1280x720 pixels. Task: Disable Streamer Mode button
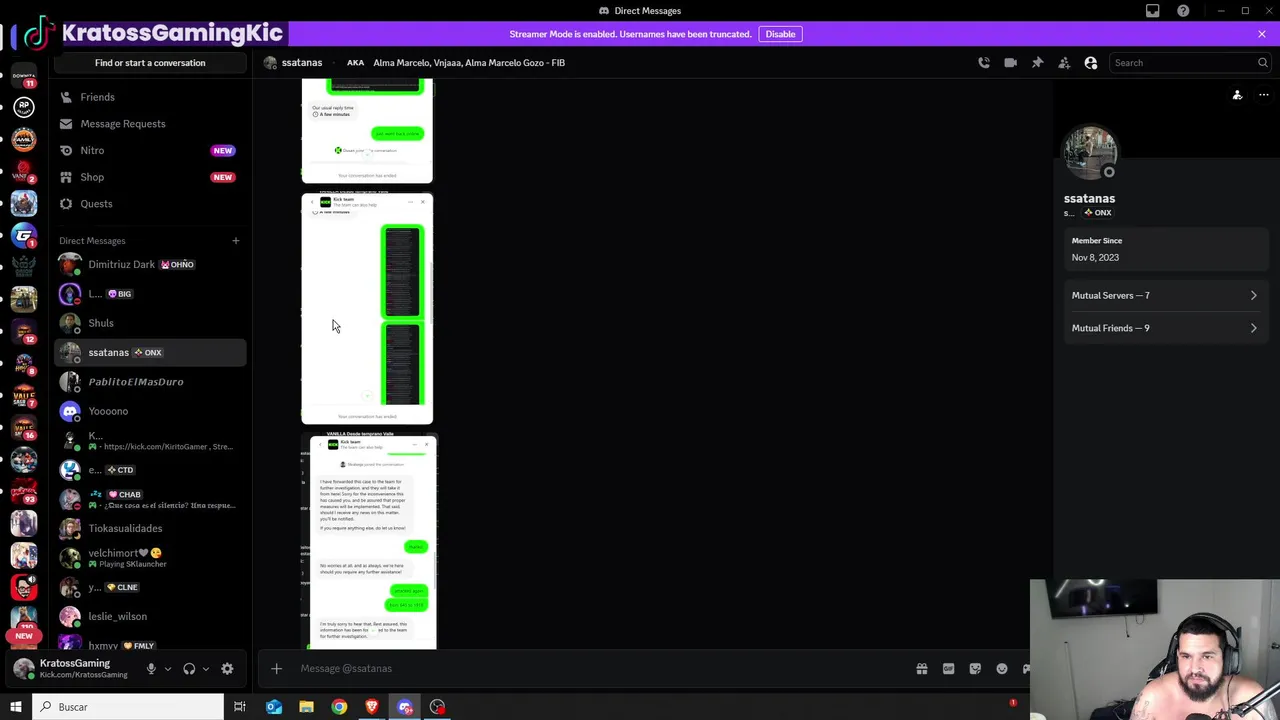780,34
